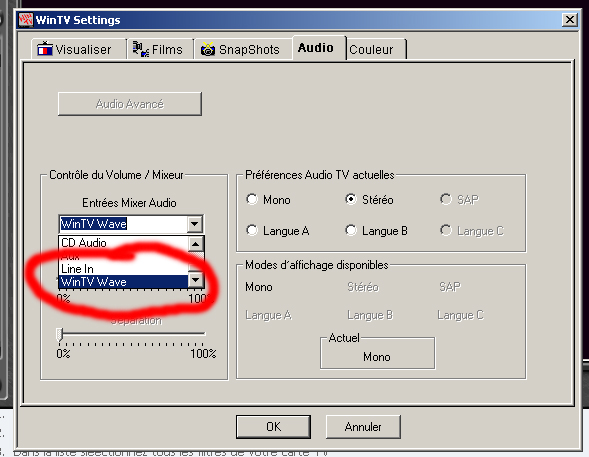Screen dimensions: 589x457
Task: Click the list scroll down arrow
Action: coord(196,280)
